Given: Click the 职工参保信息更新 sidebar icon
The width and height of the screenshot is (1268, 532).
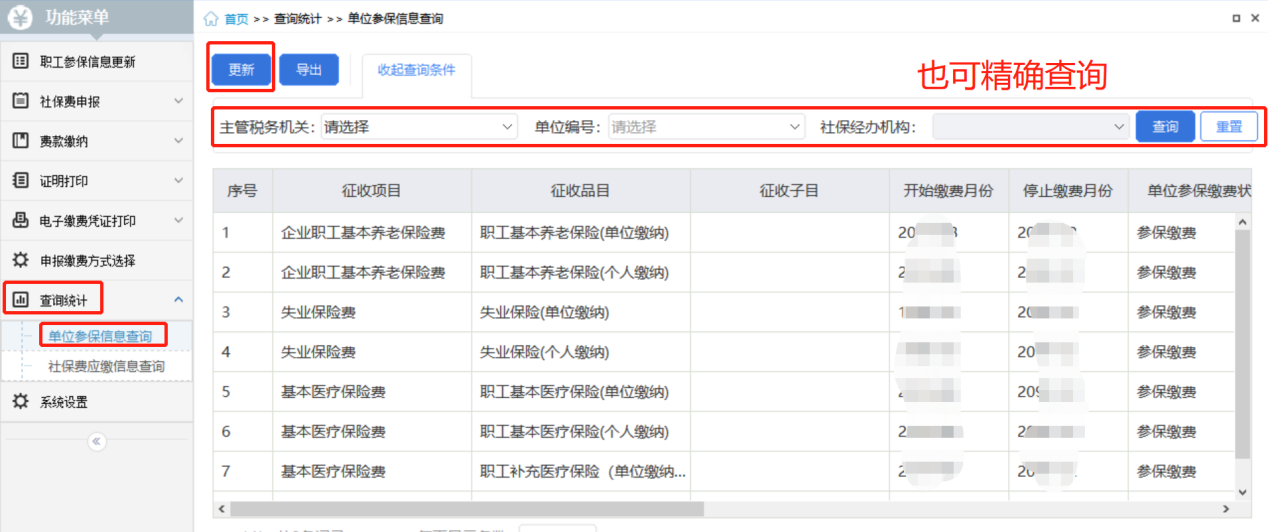Looking at the screenshot, I should point(20,61).
